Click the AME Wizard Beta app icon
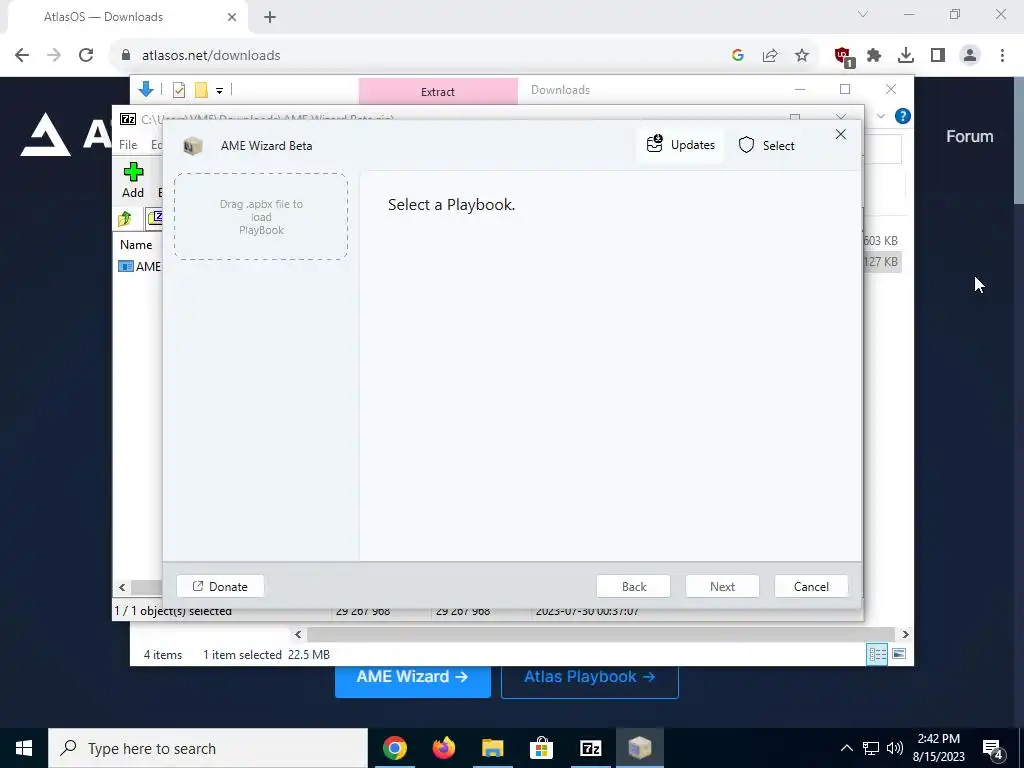Screen dimensions: 1024x768 [x=193, y=146]
